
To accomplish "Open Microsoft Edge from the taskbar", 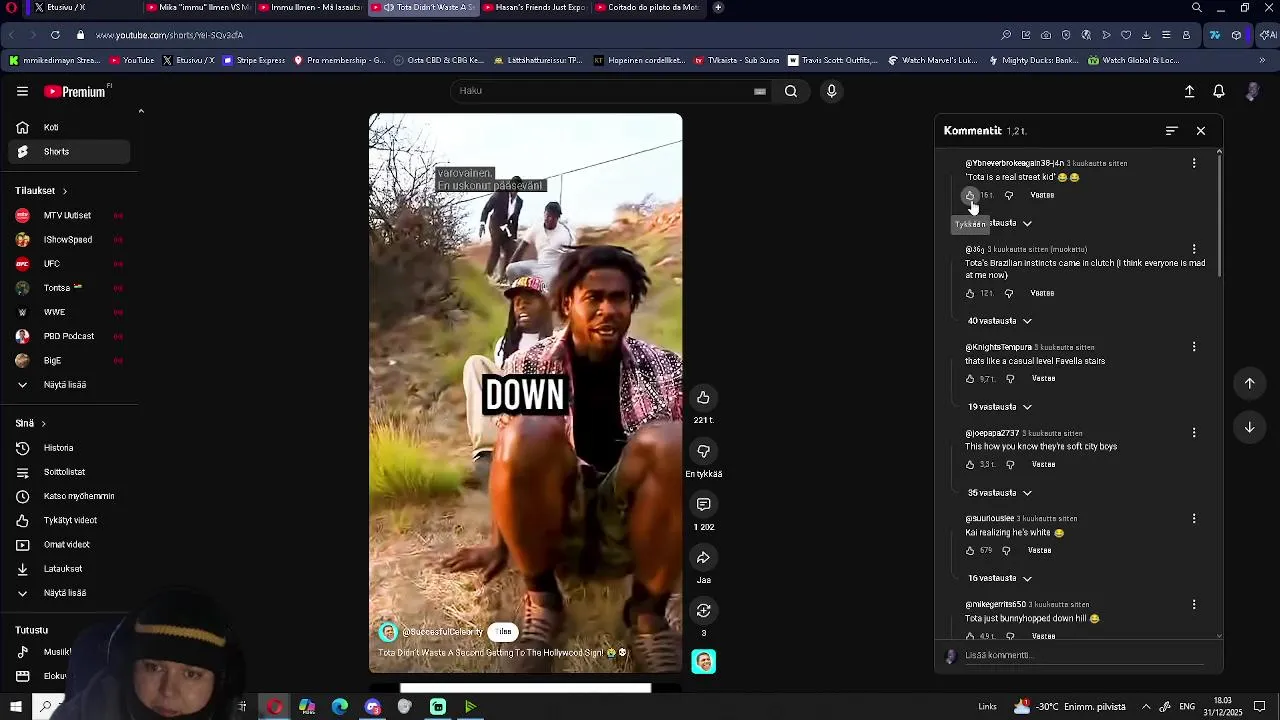I will [340, 707].
